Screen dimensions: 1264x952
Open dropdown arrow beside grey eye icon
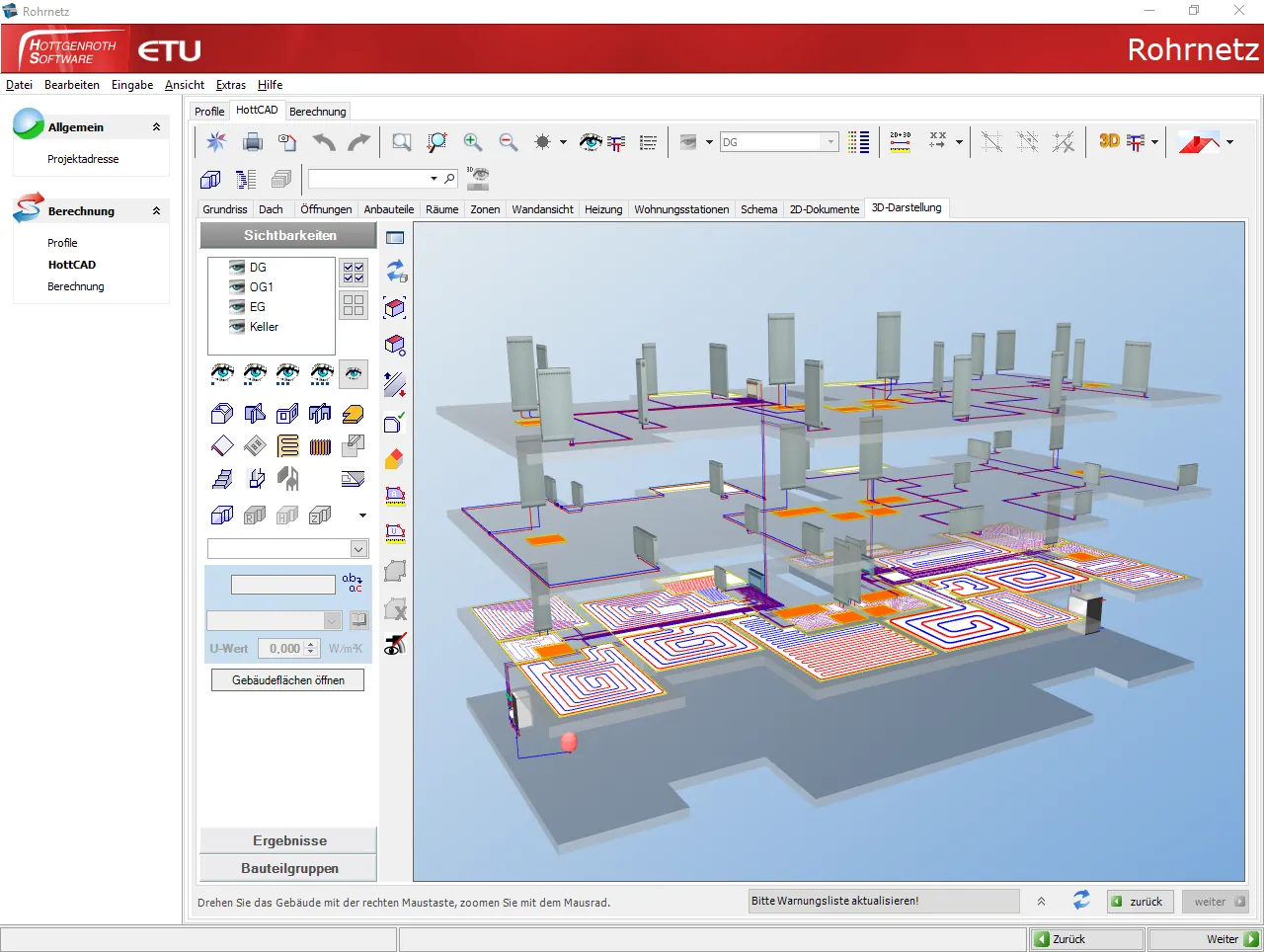(x=709, y=142)
